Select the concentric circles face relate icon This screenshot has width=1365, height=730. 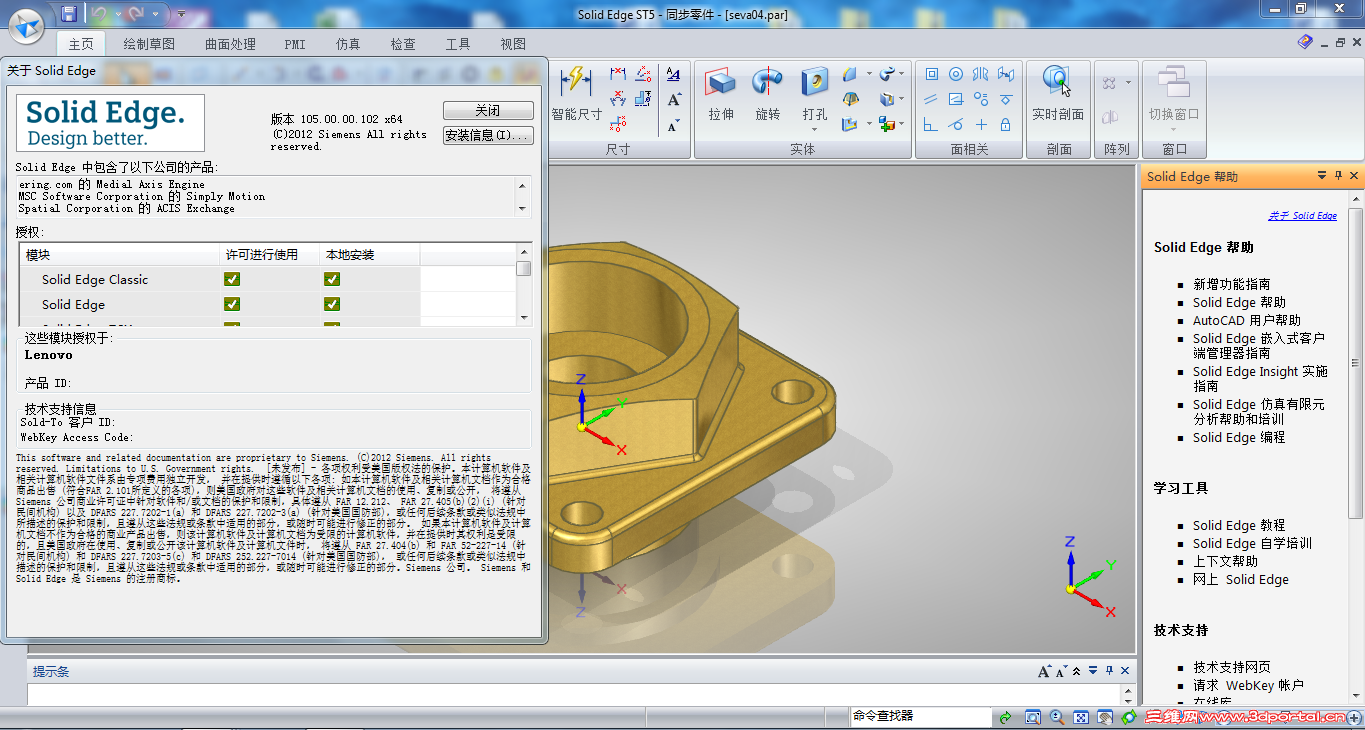coord(956,74)
